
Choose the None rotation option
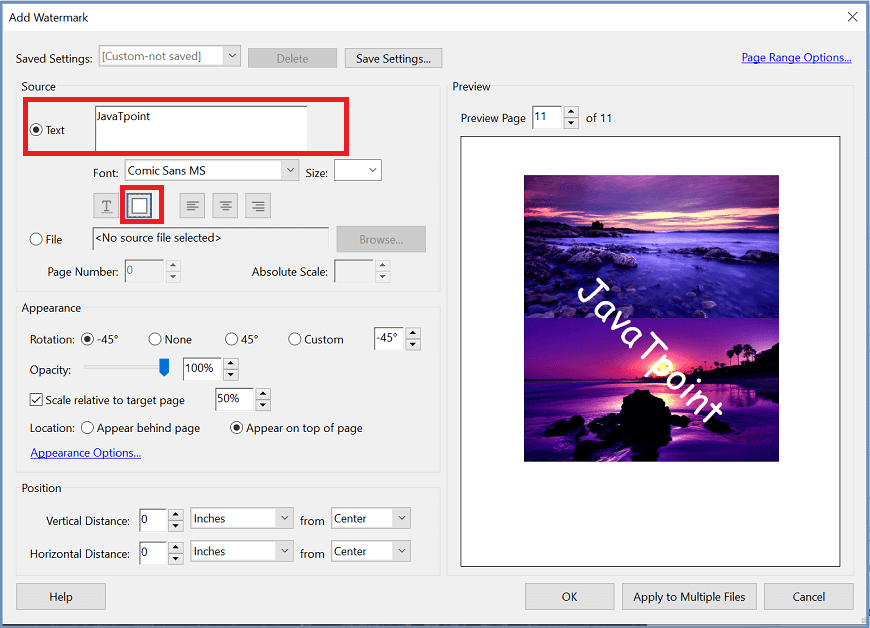(x=155, y=339)
